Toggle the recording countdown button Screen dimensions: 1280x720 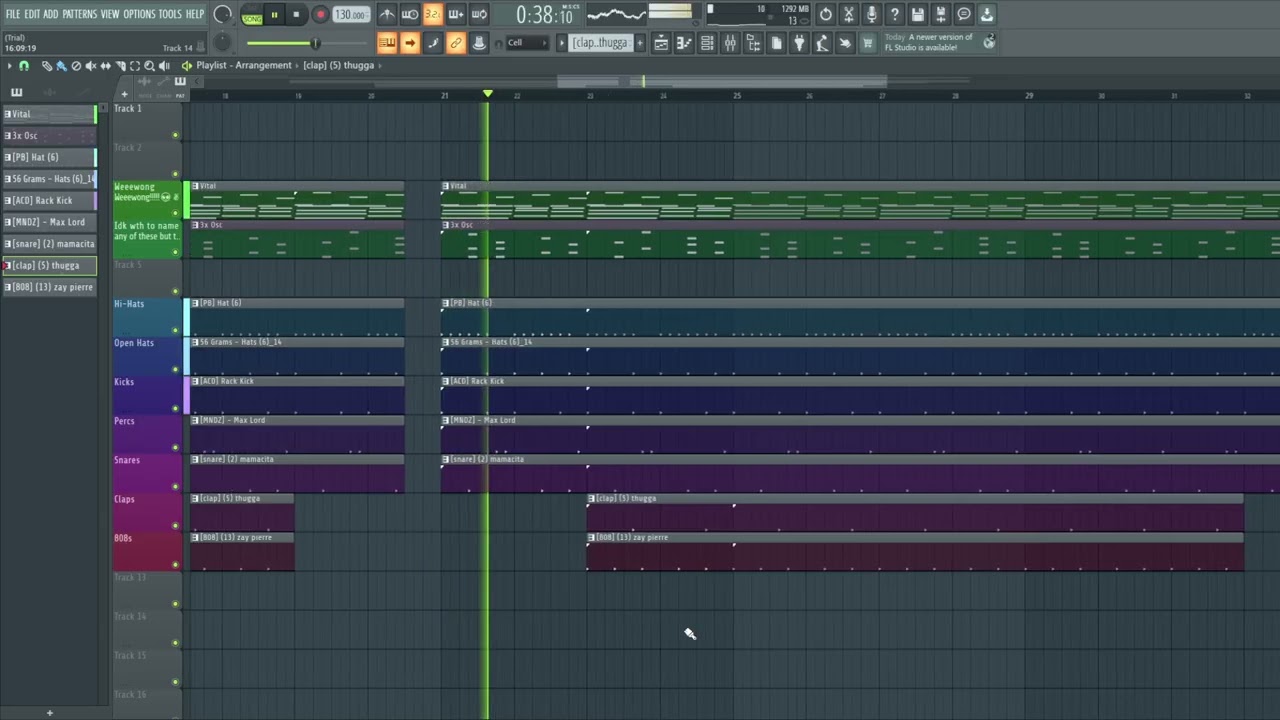pos(433,14)
